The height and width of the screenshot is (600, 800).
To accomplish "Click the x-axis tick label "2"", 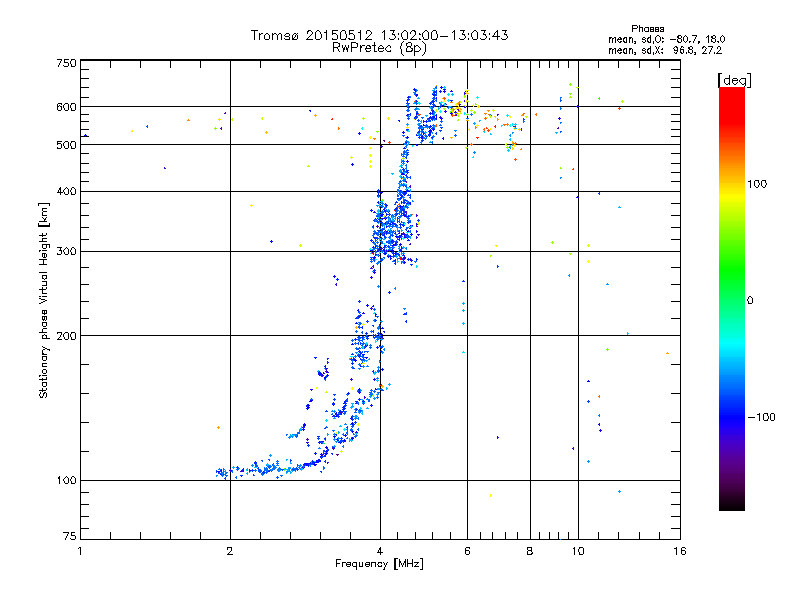I will click(x=230, y=551).
